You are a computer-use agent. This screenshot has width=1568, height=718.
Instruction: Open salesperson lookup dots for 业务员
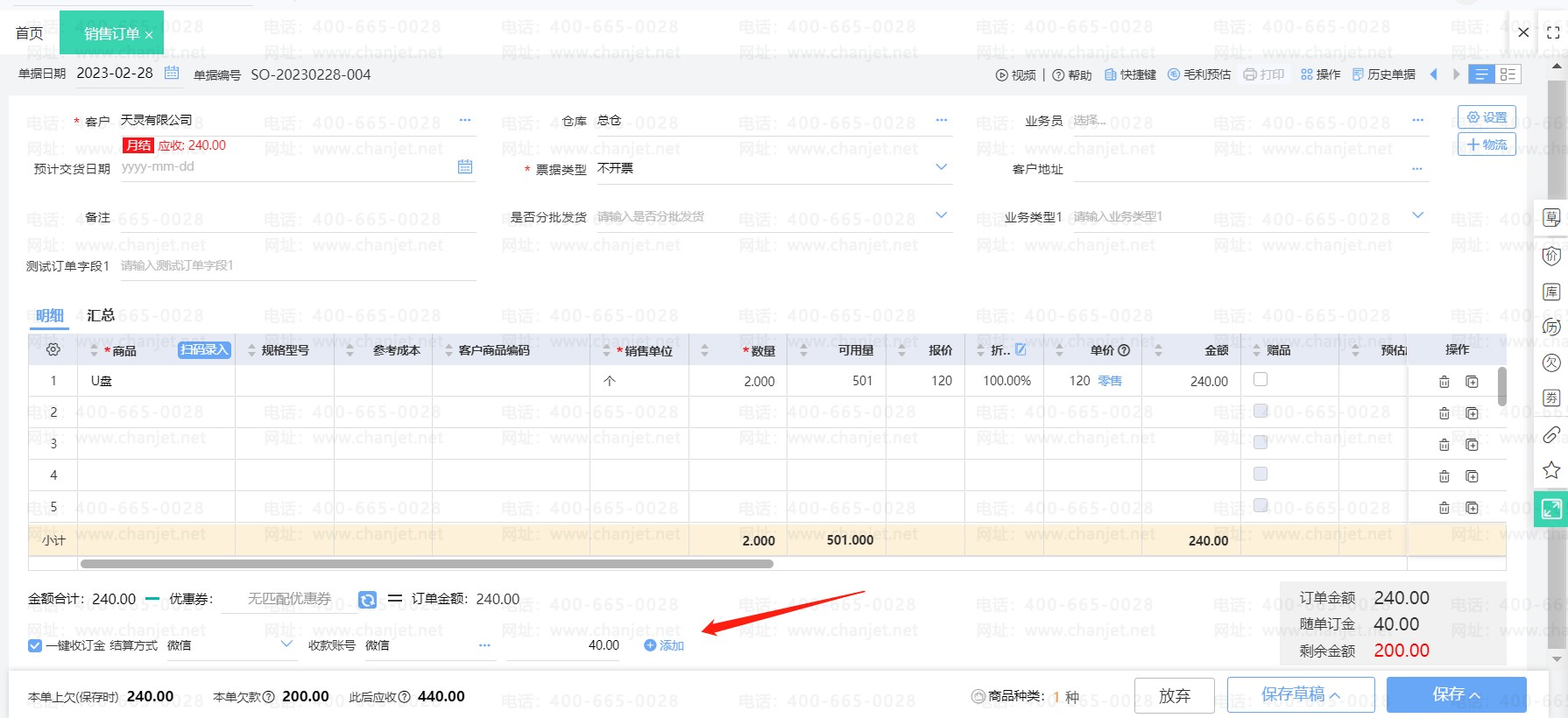click(x=1418, y=120)
